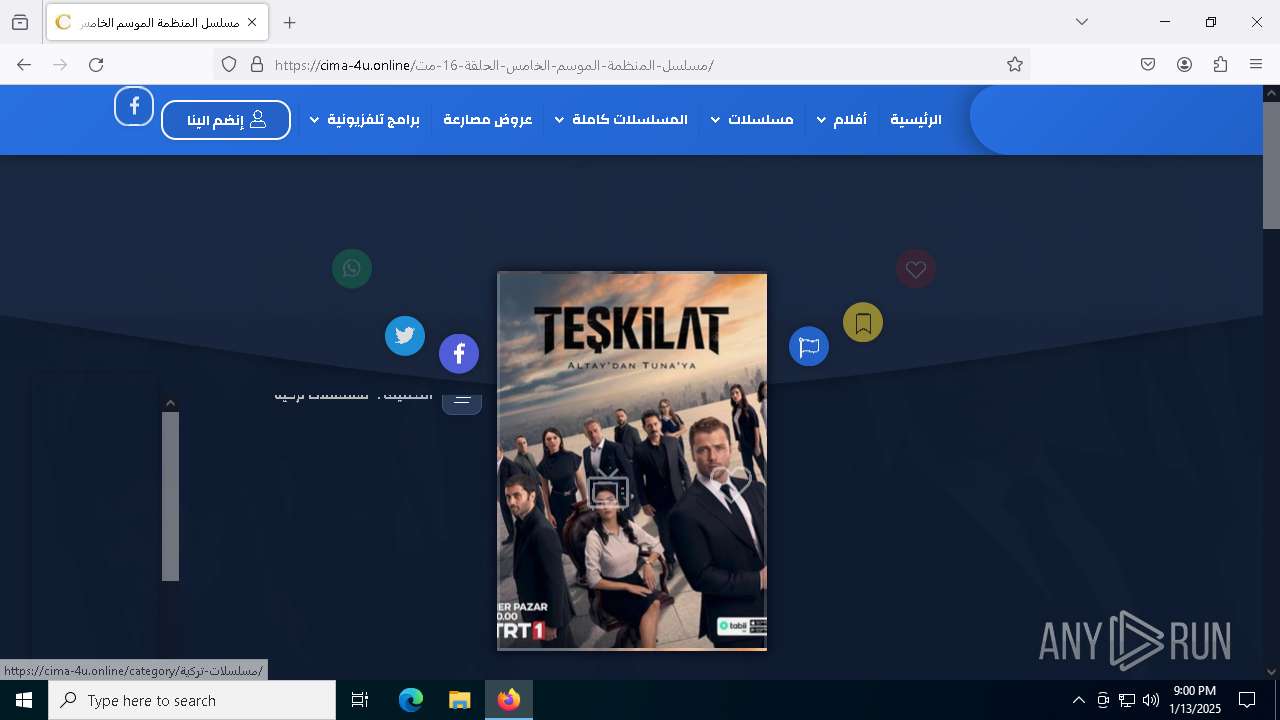1280x720 pixels.
Task: Reload the page with refresh icon
Action: (x=96, y=64)
